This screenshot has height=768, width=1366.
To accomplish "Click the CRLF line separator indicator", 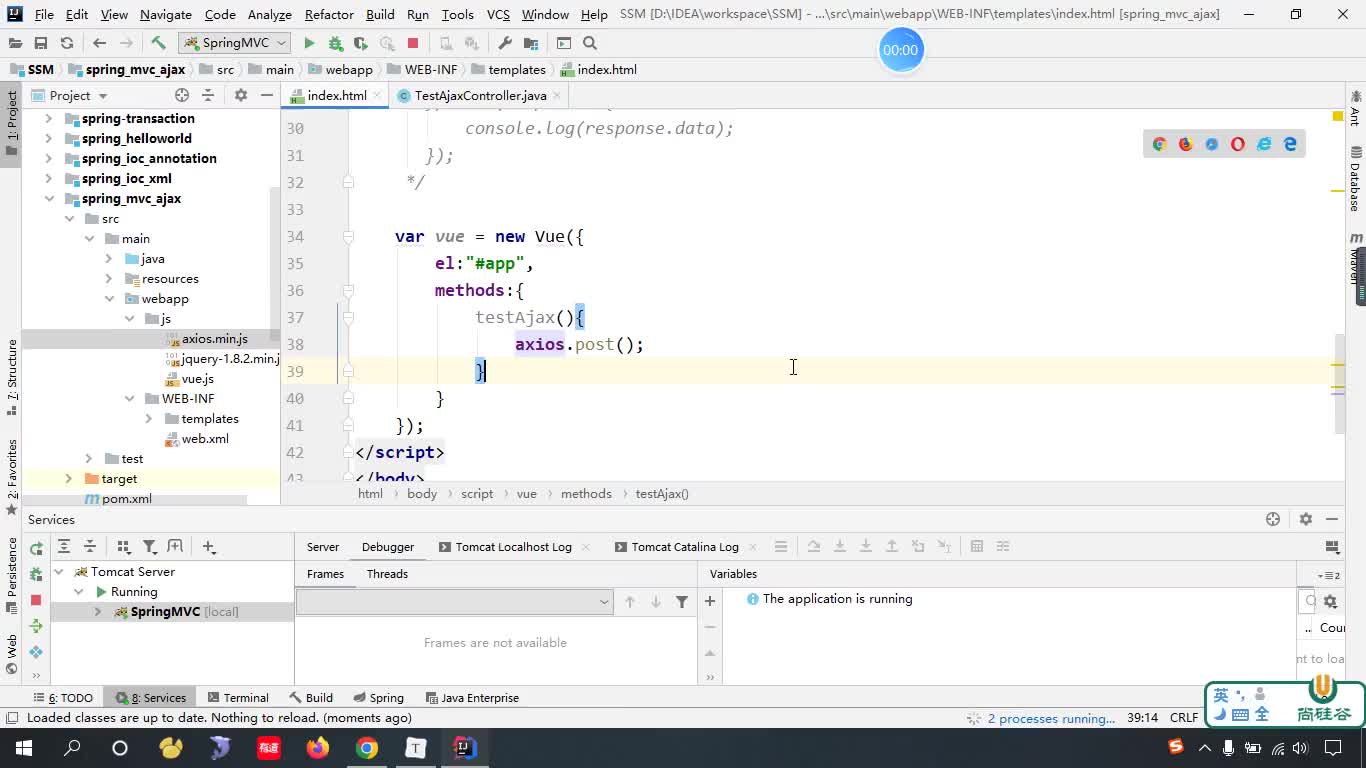I will (1184, 718).
